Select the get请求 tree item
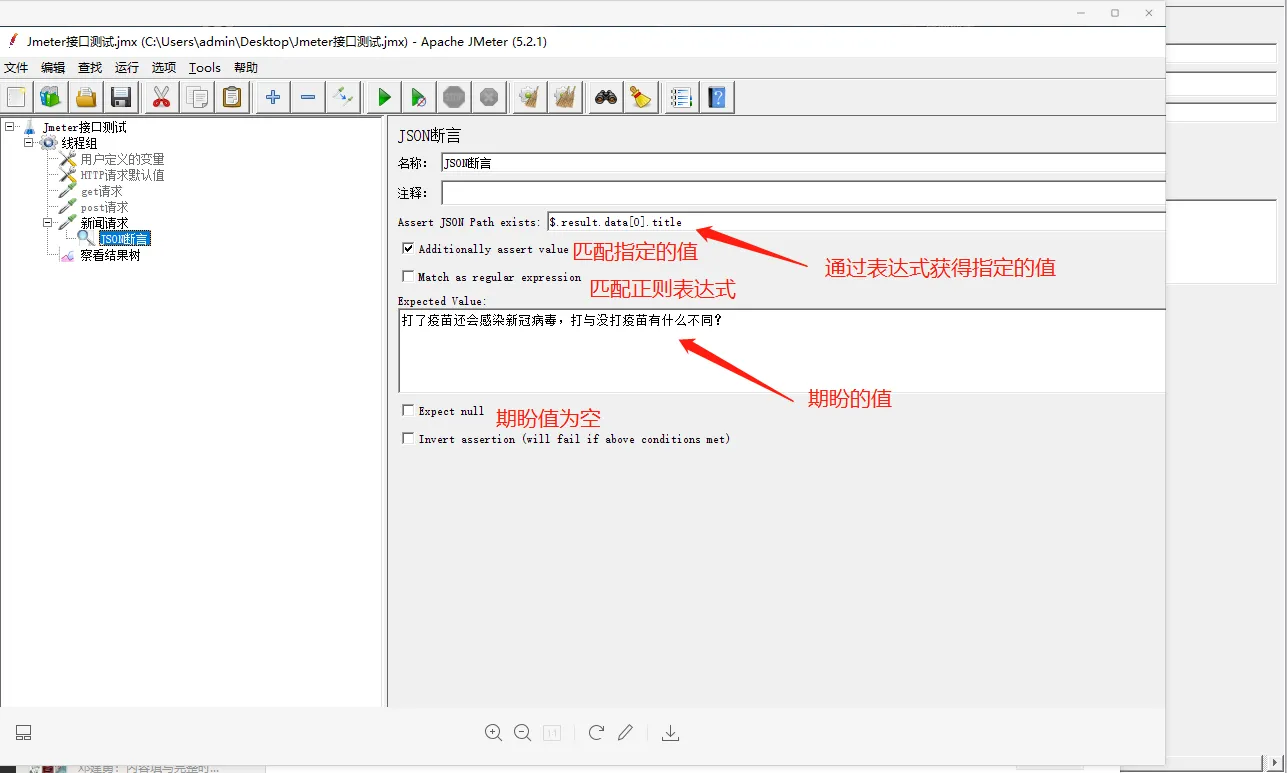The image size is (1287, 773). 102,191
